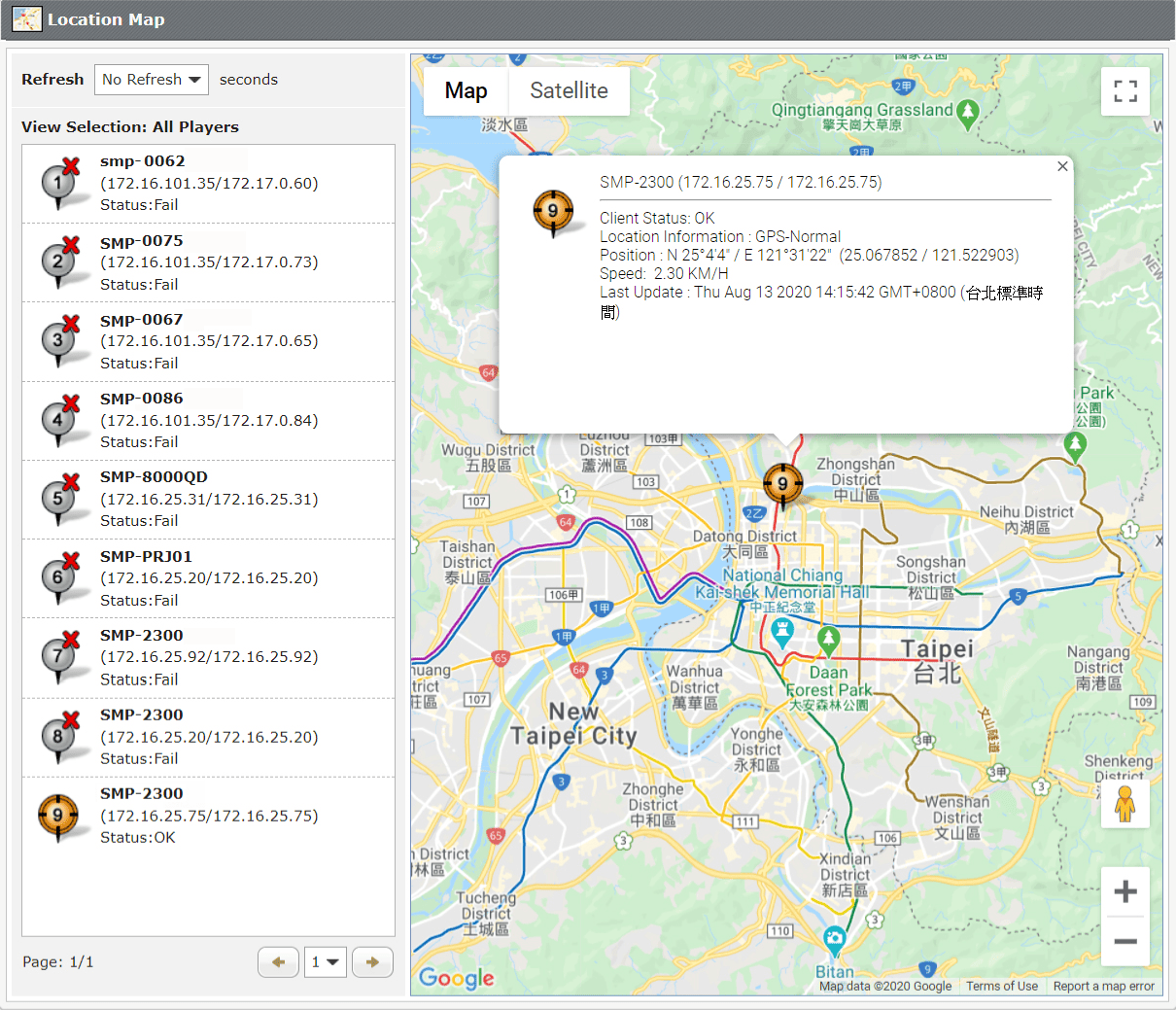
Task: Click the orange marker 9 icon in player list
Action: pyautogui.click(x=57, y=815)
